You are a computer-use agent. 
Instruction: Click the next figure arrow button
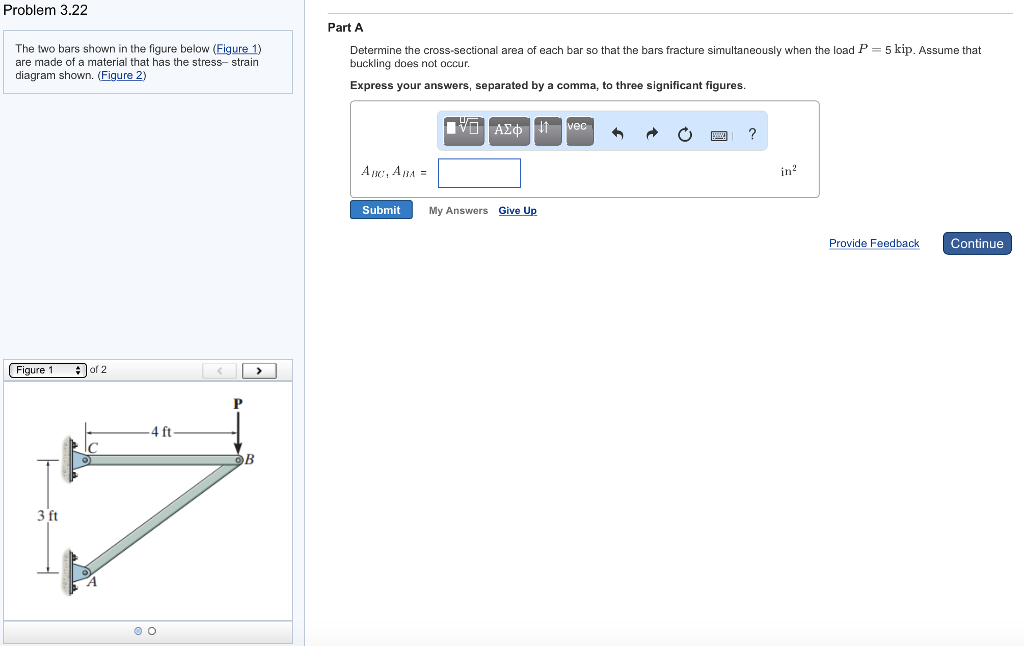click(x=258, y=369)
